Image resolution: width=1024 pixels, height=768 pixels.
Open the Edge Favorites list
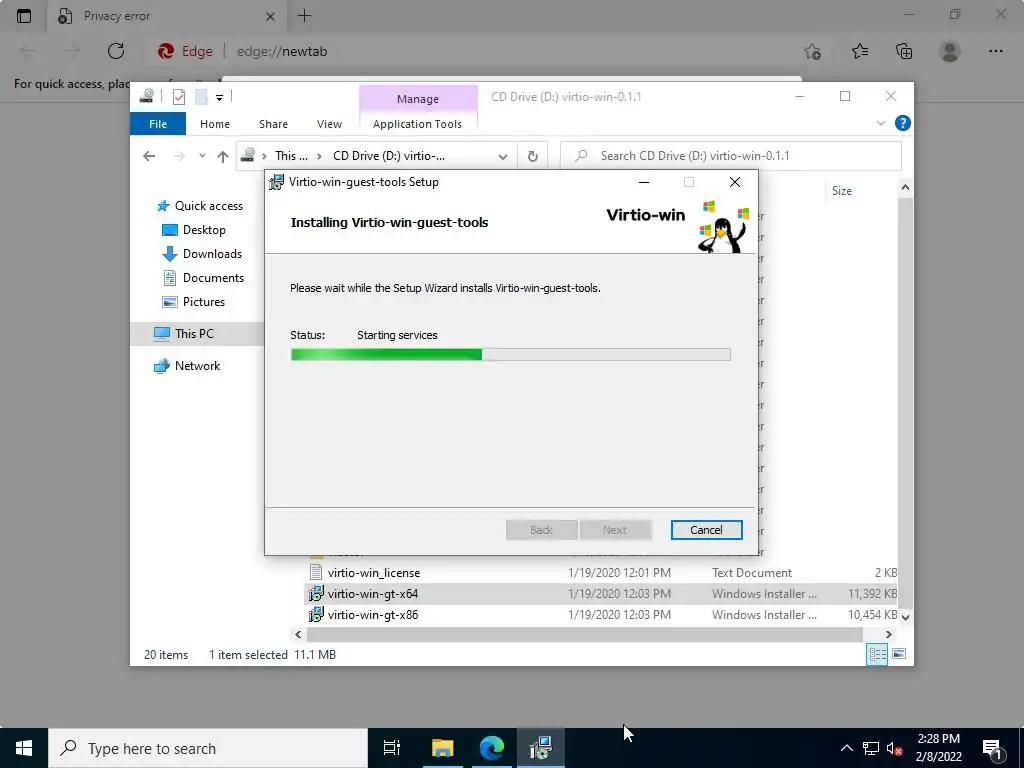click(x=860, y=51)
